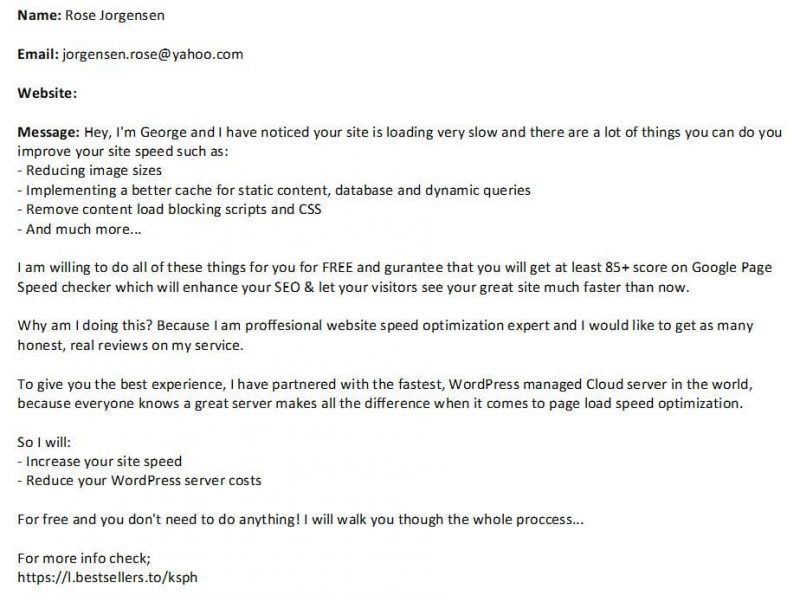Click the "For more info check;" line
The height and width of the screenshot is (596, 800).
(x=84, y=559)
